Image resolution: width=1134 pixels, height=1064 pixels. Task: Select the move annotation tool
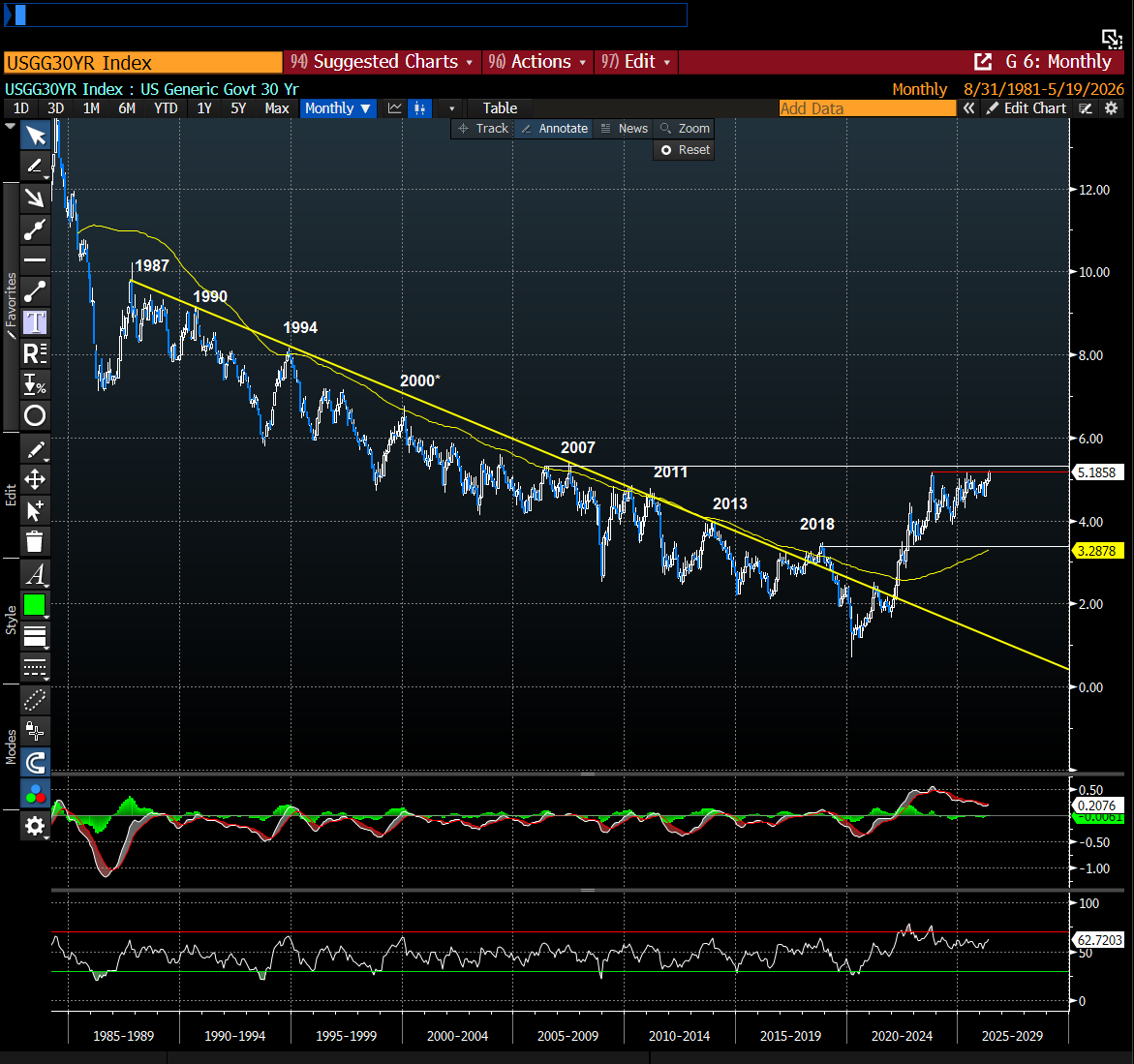click(x=35, y=479)
